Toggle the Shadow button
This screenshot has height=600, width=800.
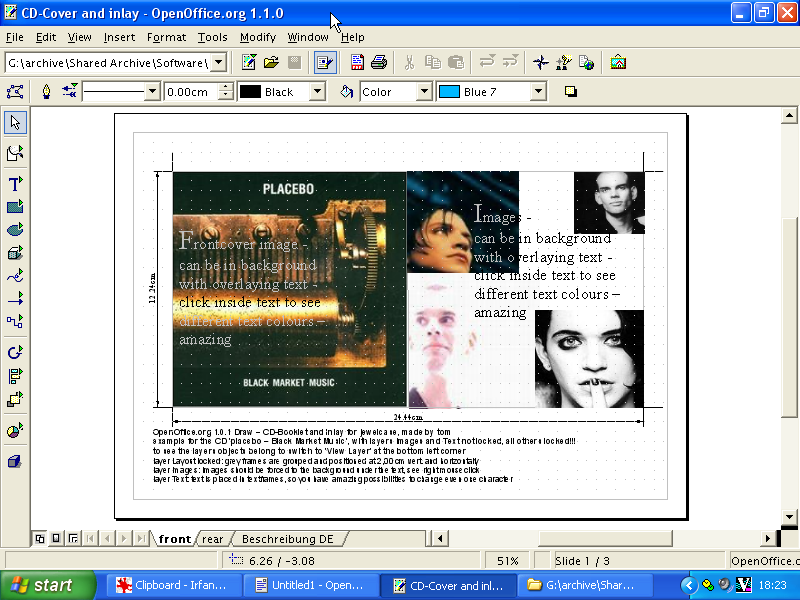(571, 91)
